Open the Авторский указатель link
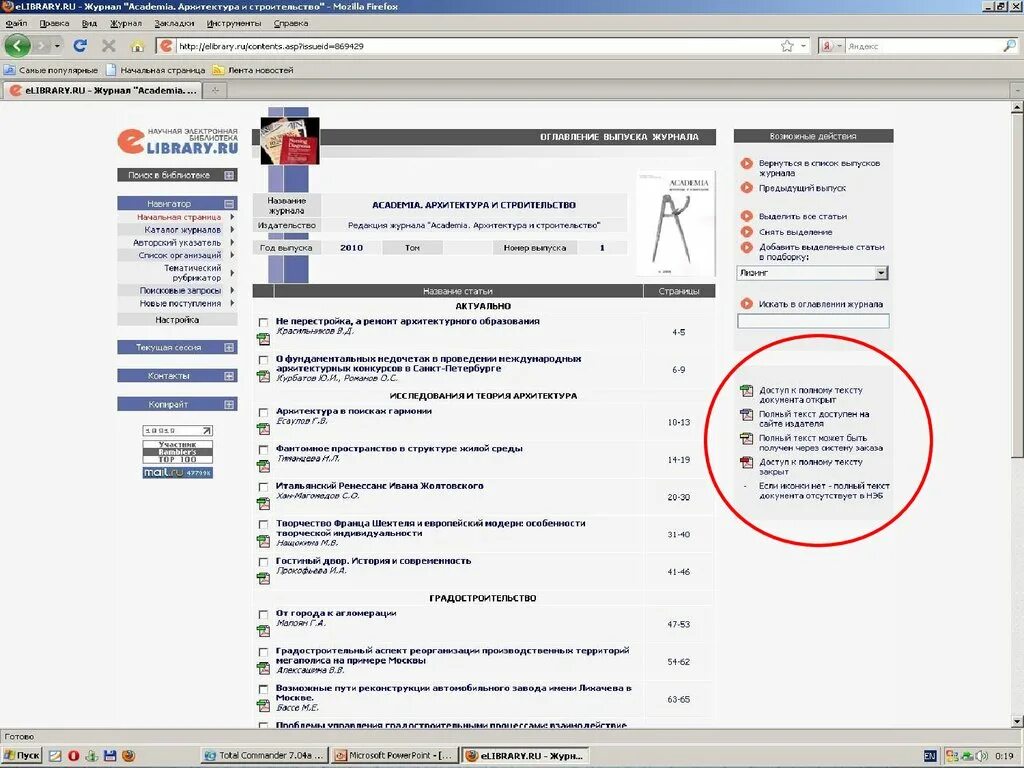Viewport: 1024px width, 768px height. click(x=177, y=242)
